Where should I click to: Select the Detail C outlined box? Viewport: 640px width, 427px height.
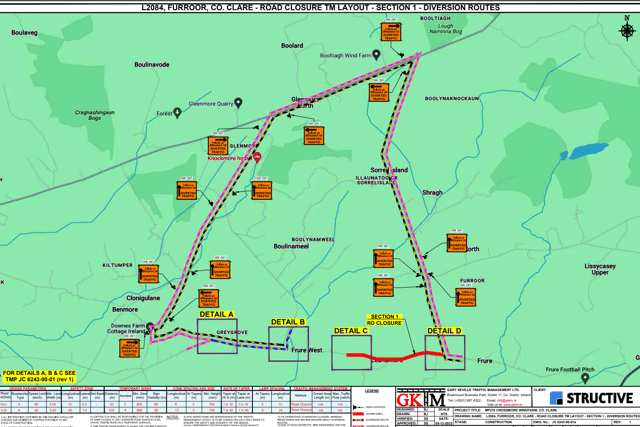(x=351, y=353)
